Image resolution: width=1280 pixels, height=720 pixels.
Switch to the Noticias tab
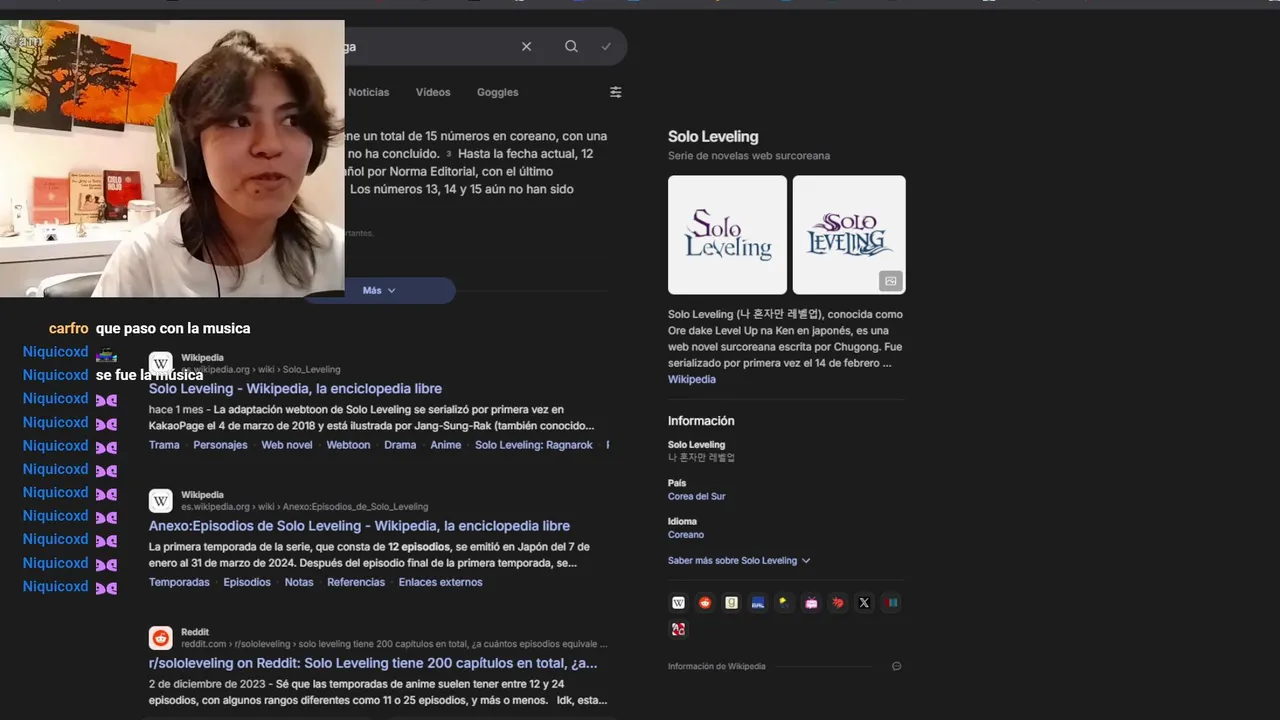click(x=369, y=92)
